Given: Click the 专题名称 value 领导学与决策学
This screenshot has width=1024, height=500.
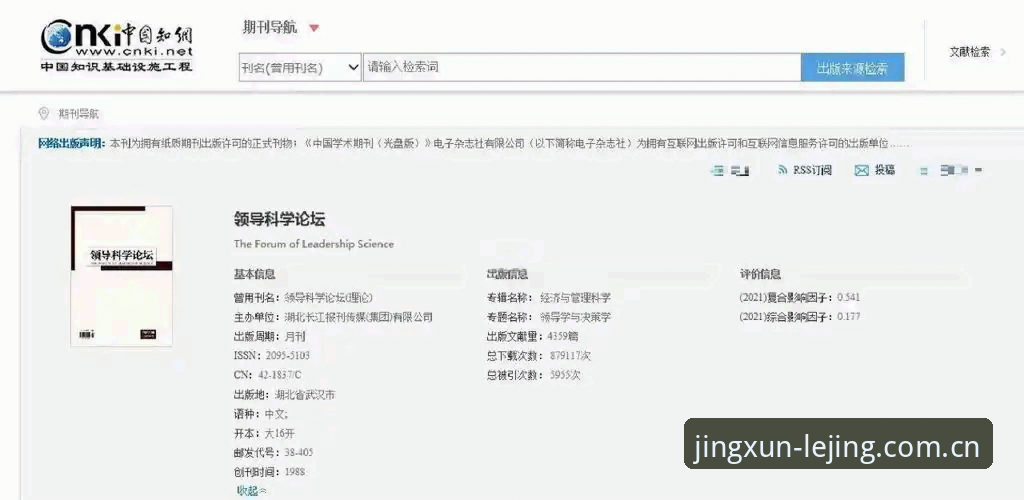Looking at the screenshot, I should pos(575,317).
